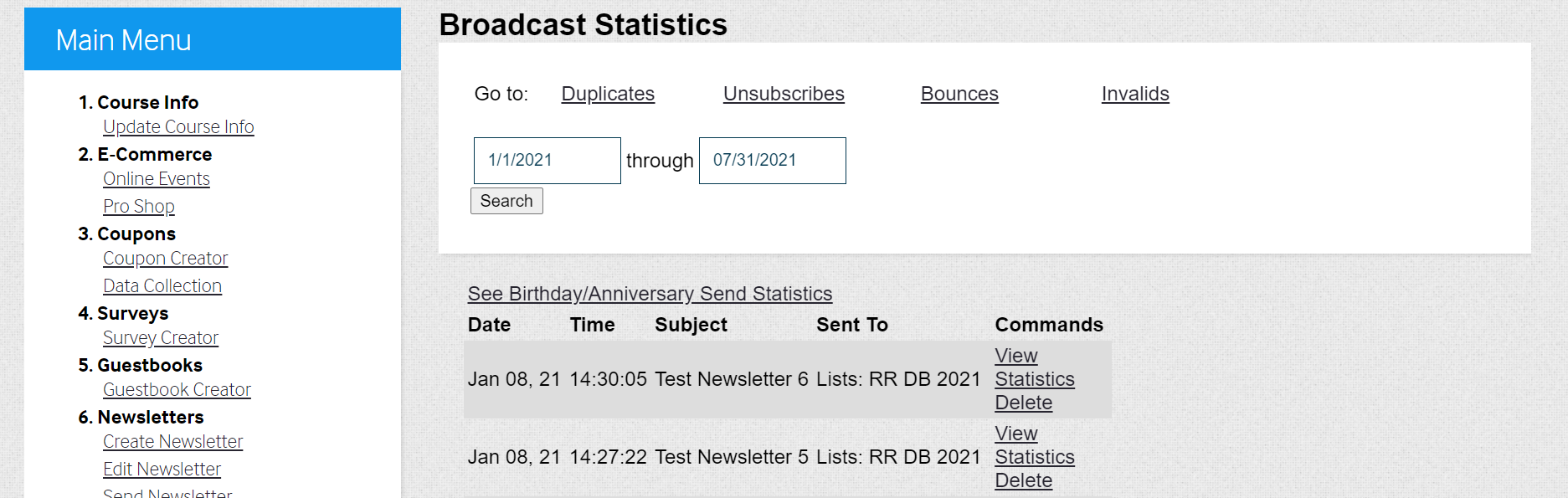Go to Unsubscribes page
Screen dimensions: 1568x498
(x=784, y=94)
